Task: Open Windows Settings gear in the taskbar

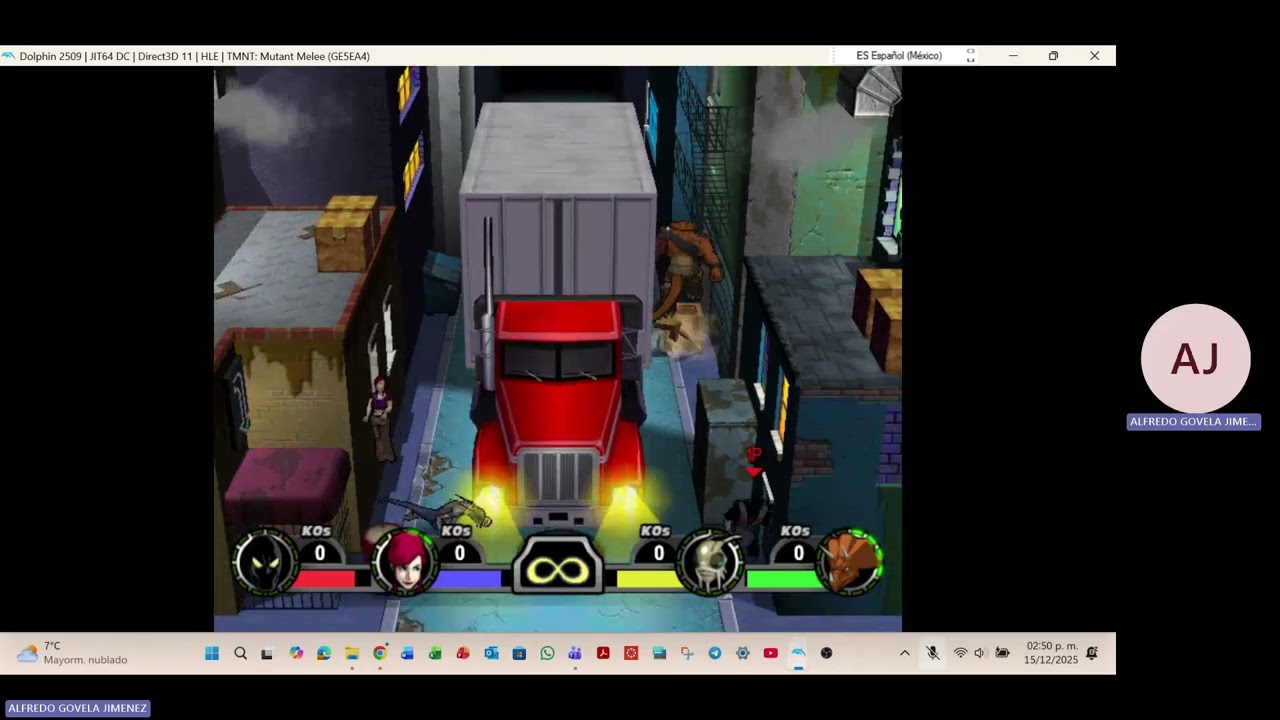Action: (x=742, y=653)
